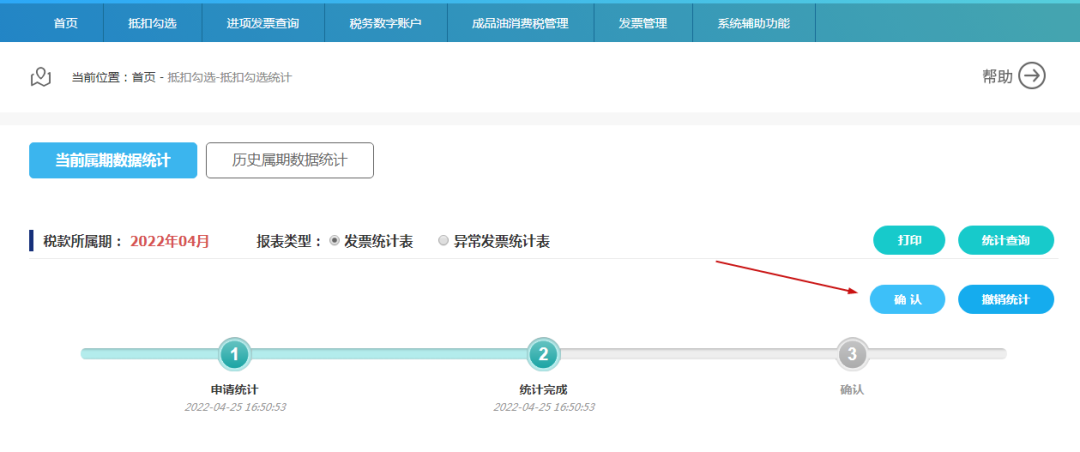
Task: Click the timestamp under 申请统计
Action: click(x=235, y=407)
